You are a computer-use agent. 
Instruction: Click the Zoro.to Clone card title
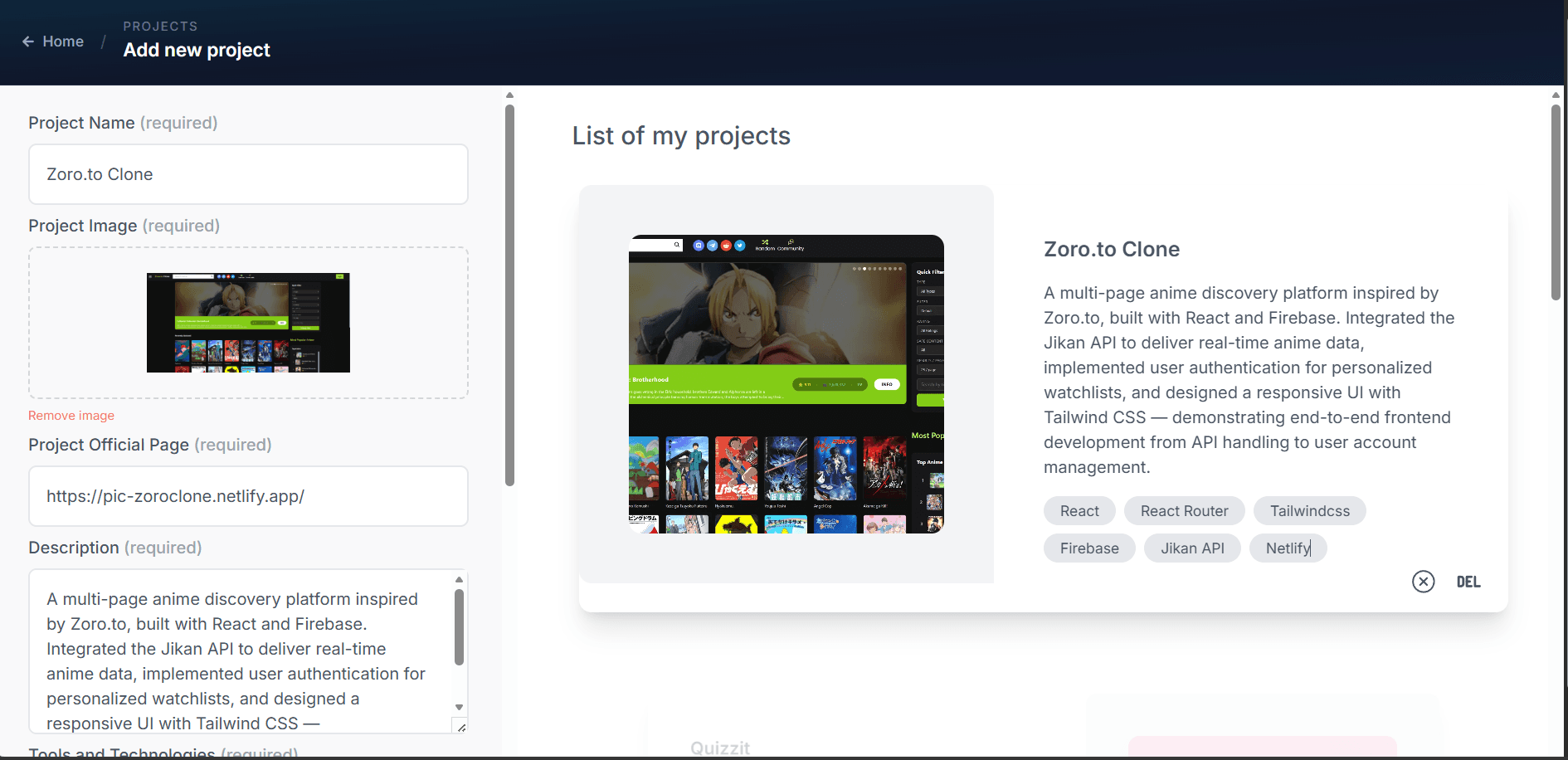pos(1112,249)
